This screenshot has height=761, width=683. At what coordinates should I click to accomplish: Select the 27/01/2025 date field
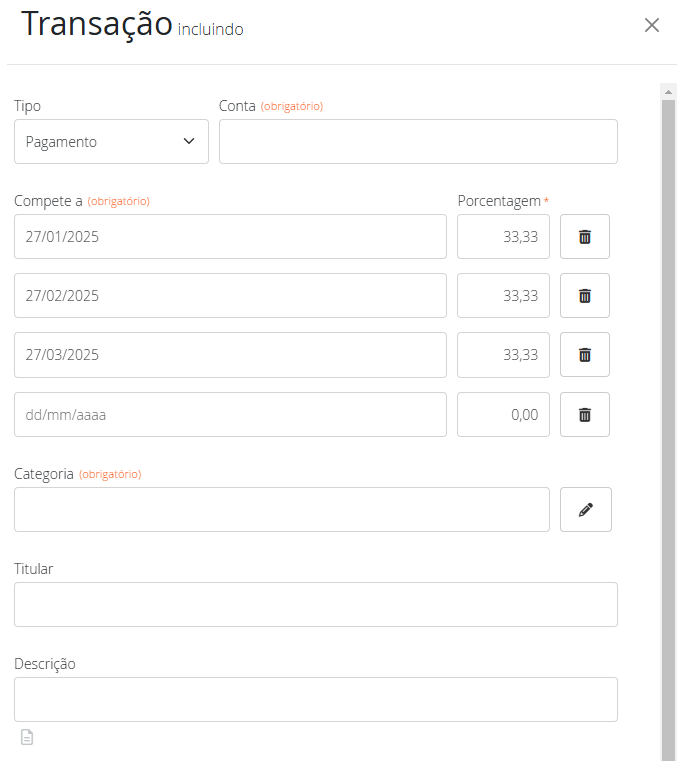point(230,237)
